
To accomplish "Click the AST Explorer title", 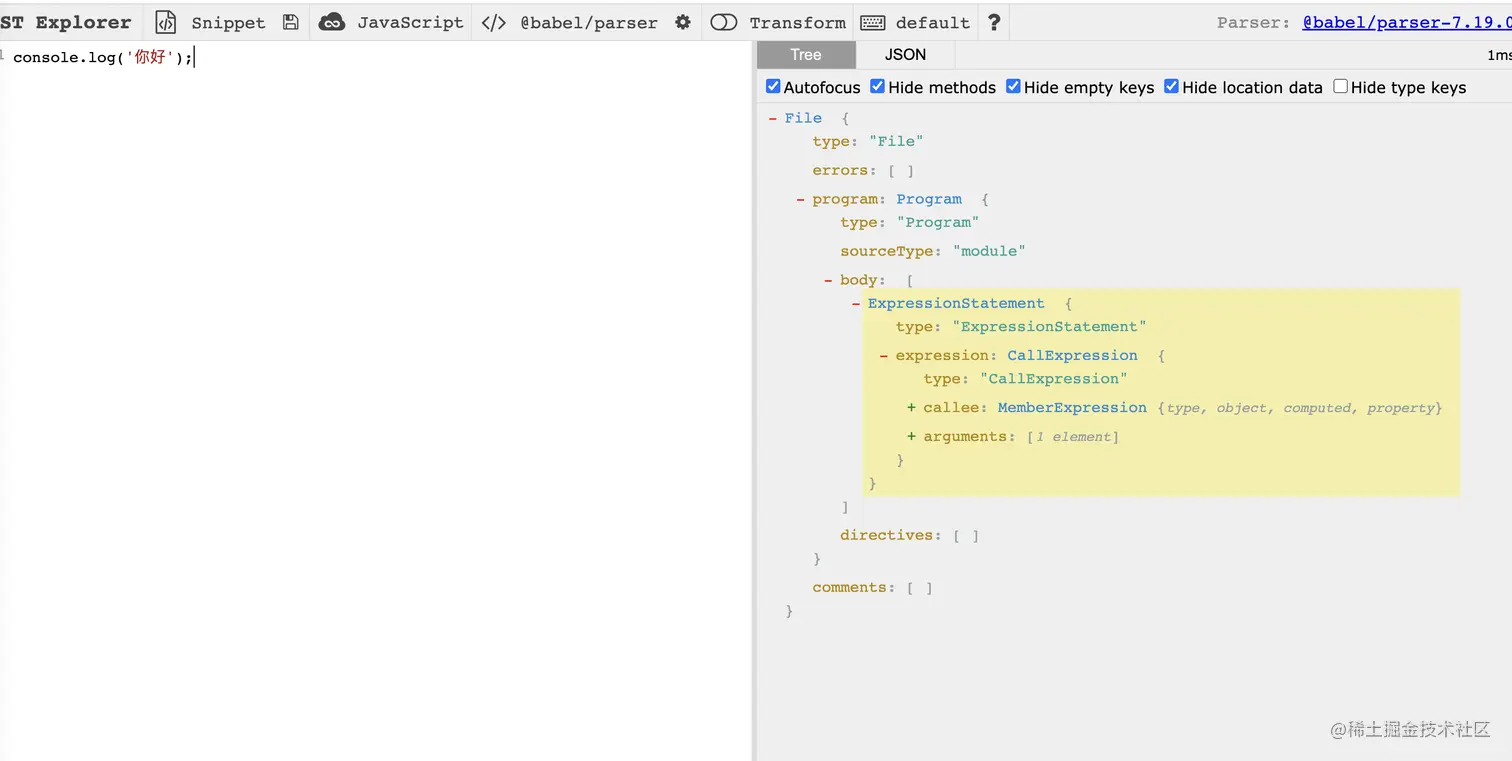I will (65, 22).
